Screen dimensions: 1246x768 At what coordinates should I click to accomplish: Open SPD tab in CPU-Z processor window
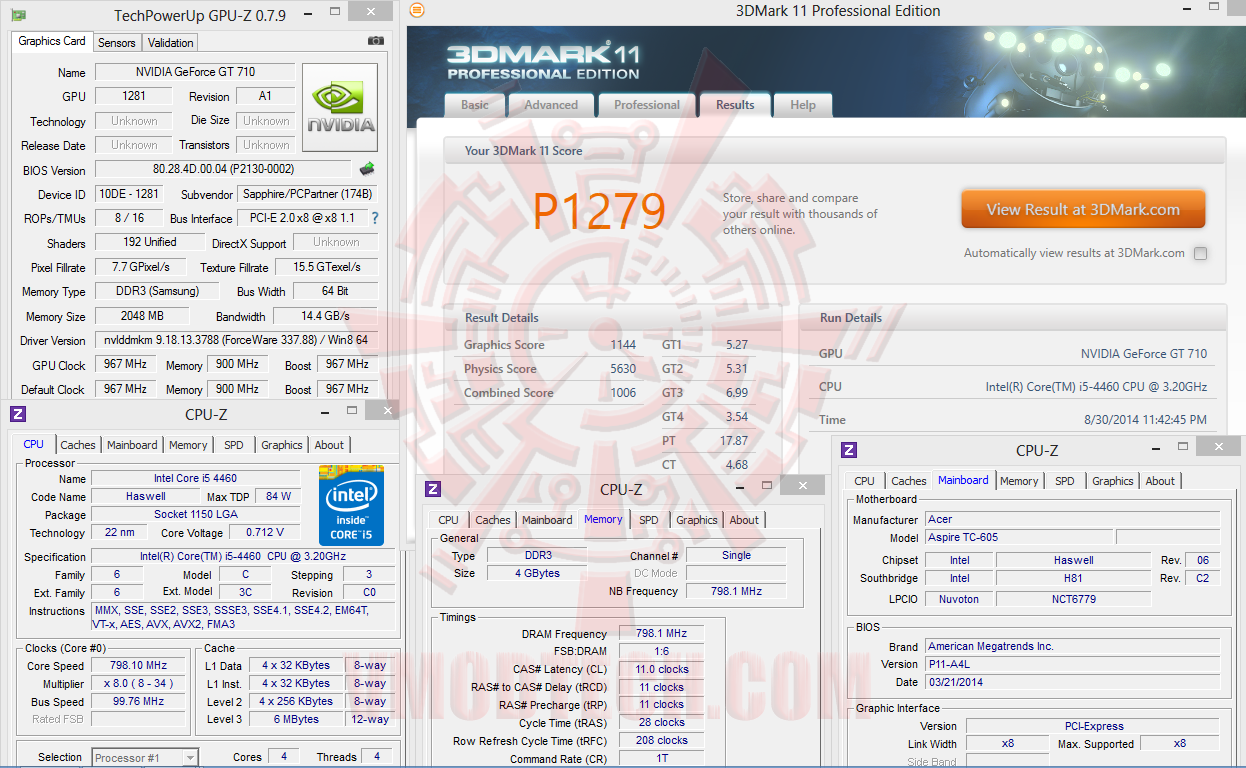tap(233, 445)
